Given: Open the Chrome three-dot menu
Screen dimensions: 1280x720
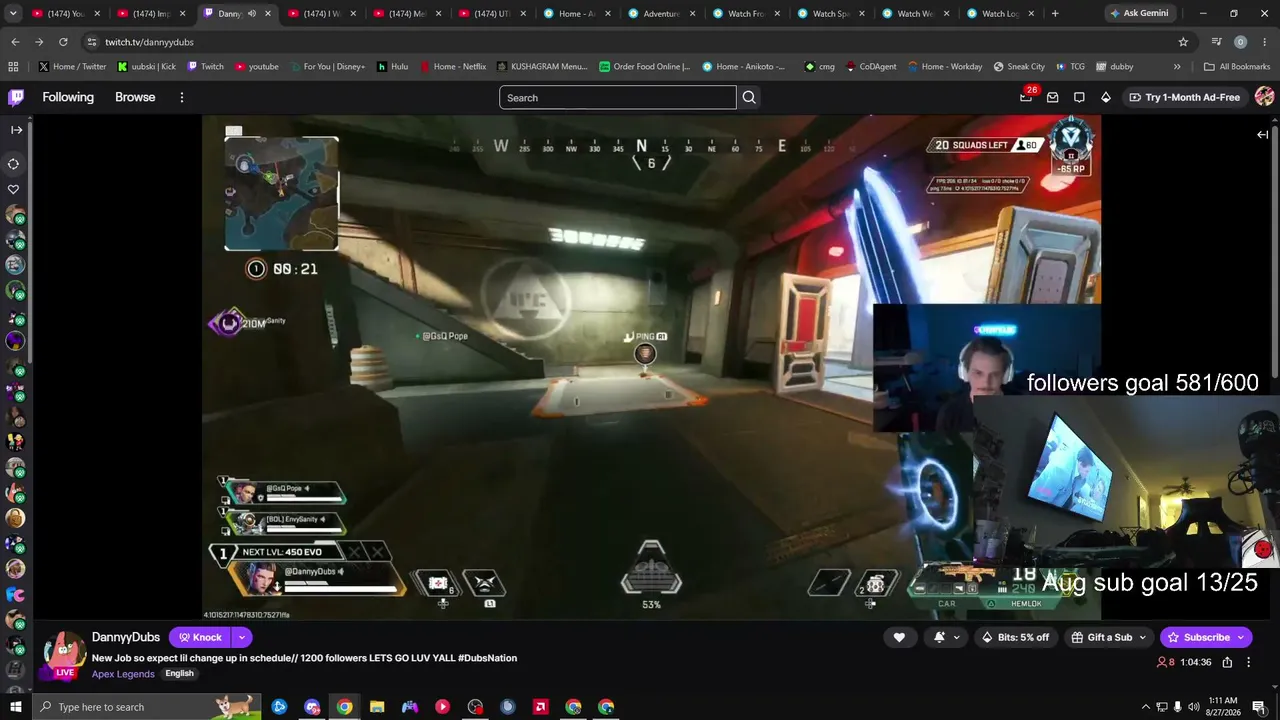Looking at the screenshot, I should pyautogui.click(x=1264, y=42).
